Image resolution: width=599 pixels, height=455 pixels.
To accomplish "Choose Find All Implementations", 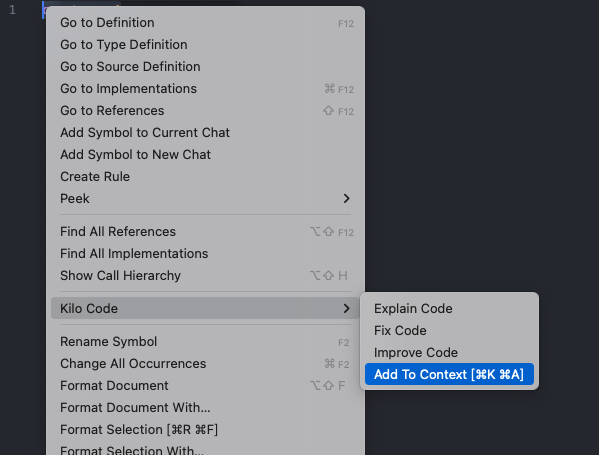I will [x=205, y=254].
